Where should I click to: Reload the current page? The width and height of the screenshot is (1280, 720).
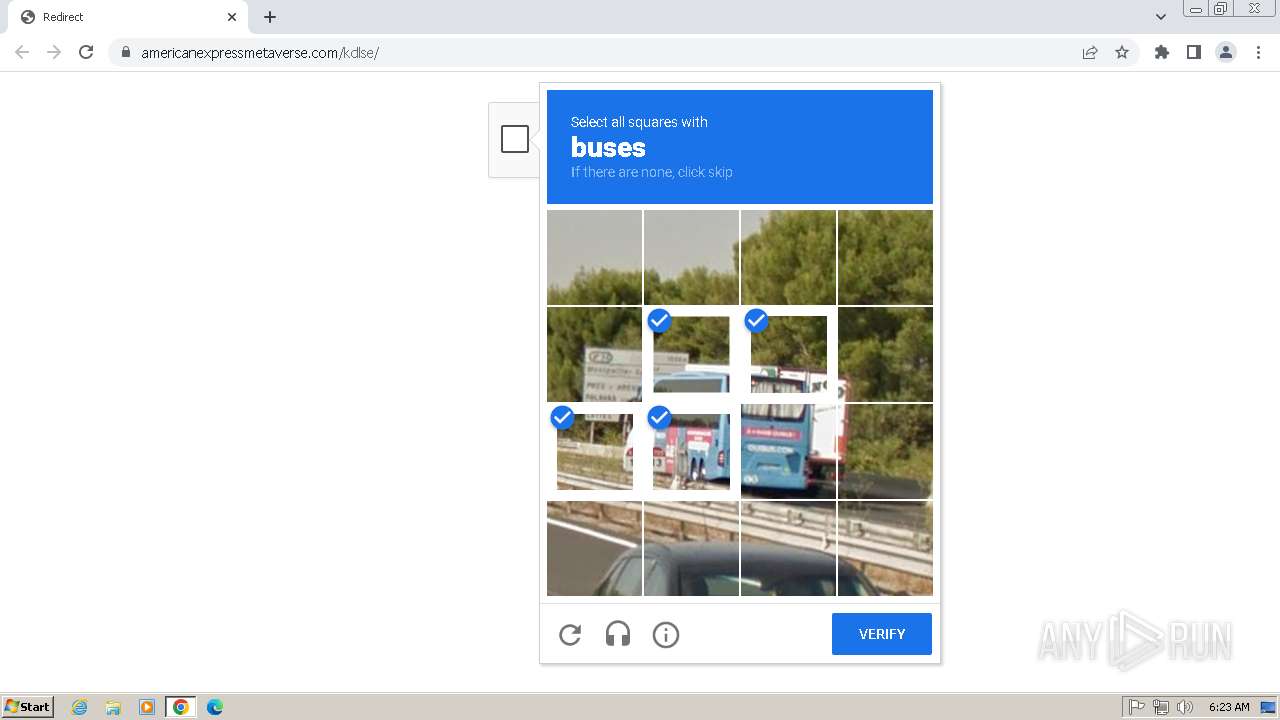[x=86, y=52]
